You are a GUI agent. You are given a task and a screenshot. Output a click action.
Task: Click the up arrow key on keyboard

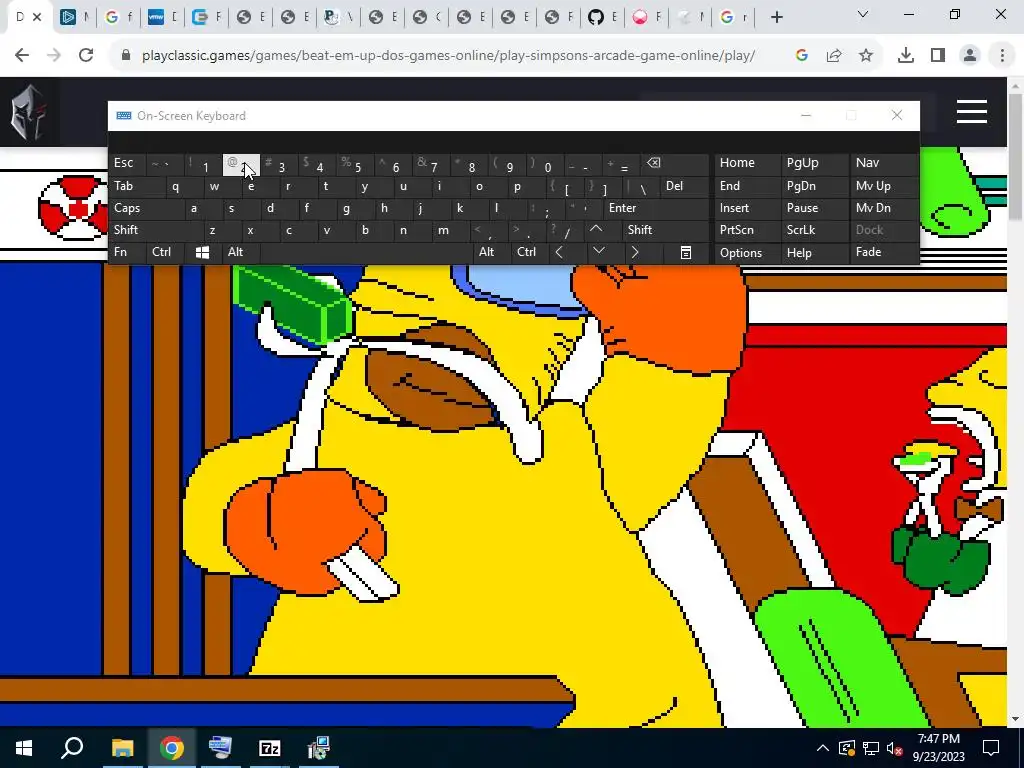[x=596, y=230]
